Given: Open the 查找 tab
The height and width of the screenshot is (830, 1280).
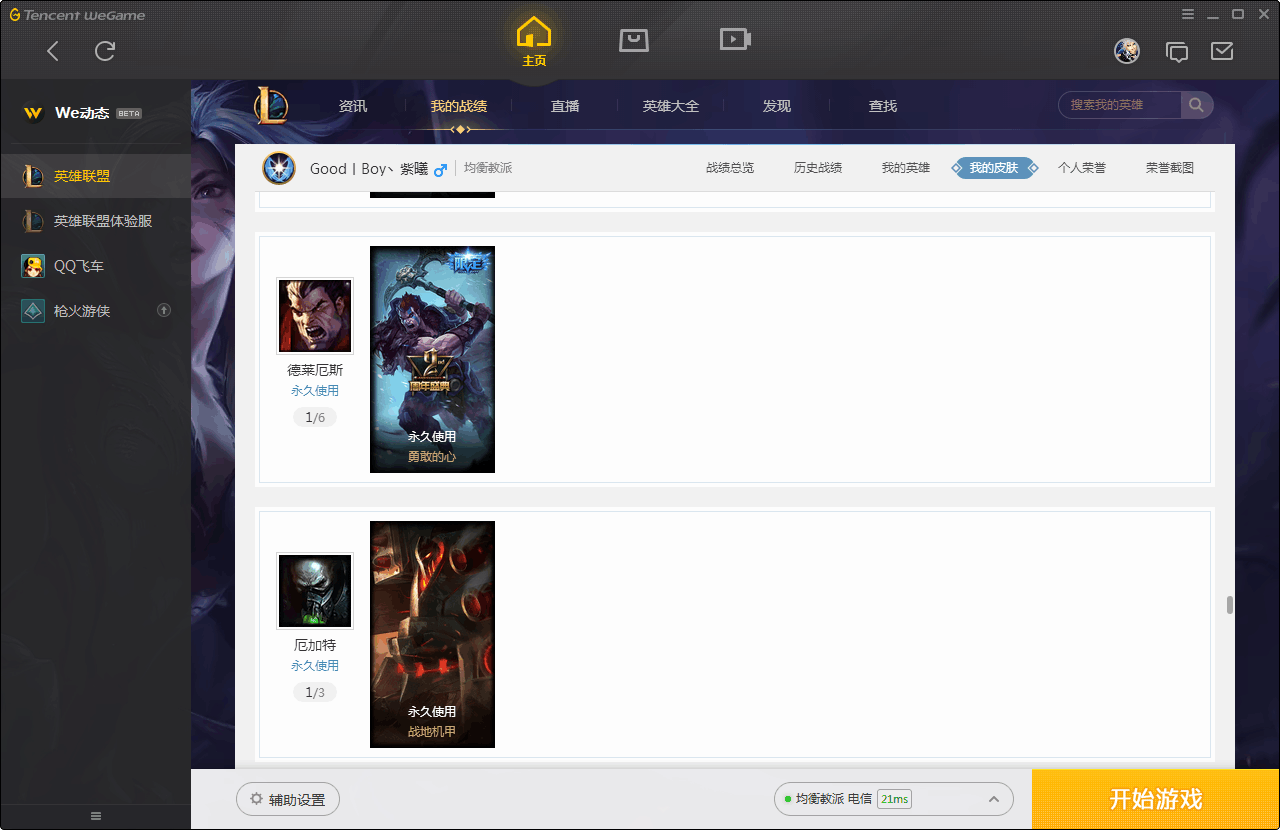Looking at the screenshot, I should [x=883, y=106].
